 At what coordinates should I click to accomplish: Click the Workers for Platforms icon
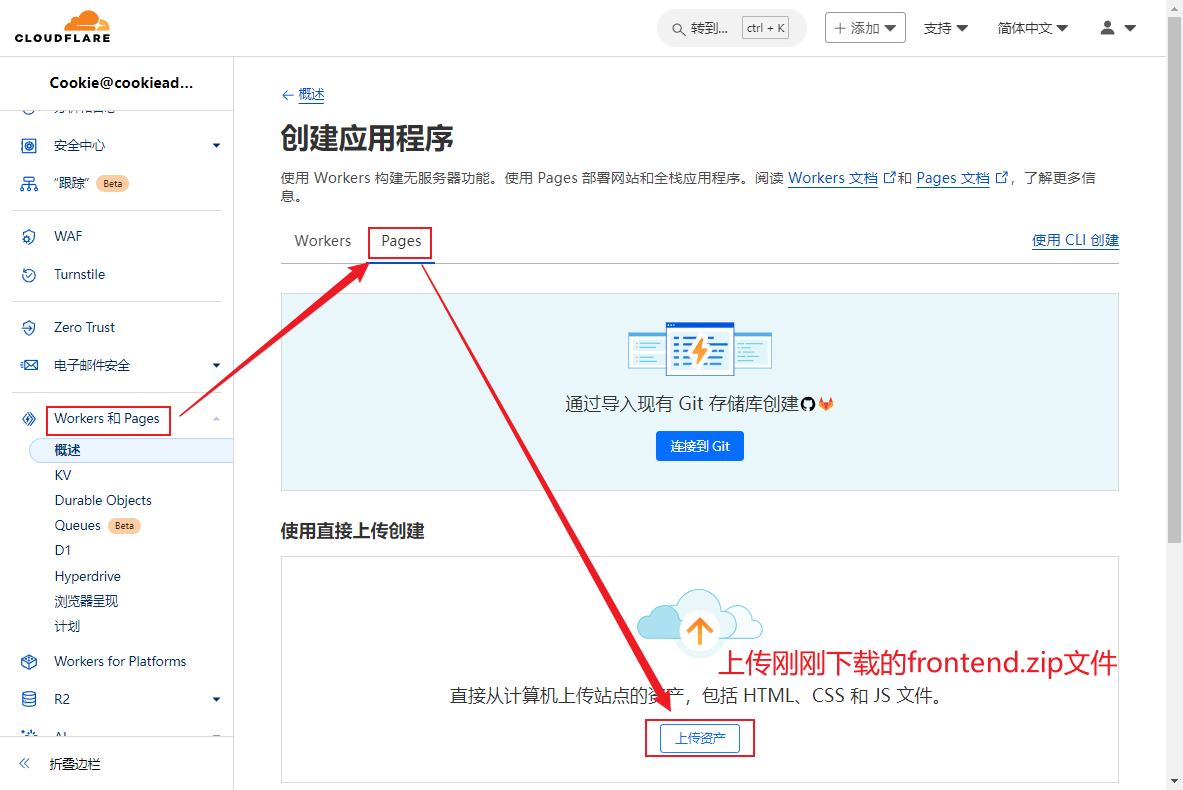tap(30, 662)
